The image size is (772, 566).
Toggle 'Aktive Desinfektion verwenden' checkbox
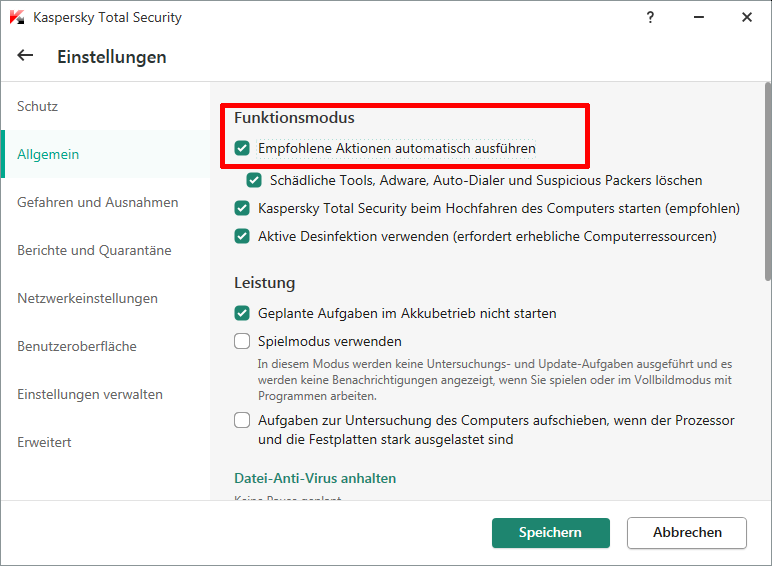coord(242,237)
